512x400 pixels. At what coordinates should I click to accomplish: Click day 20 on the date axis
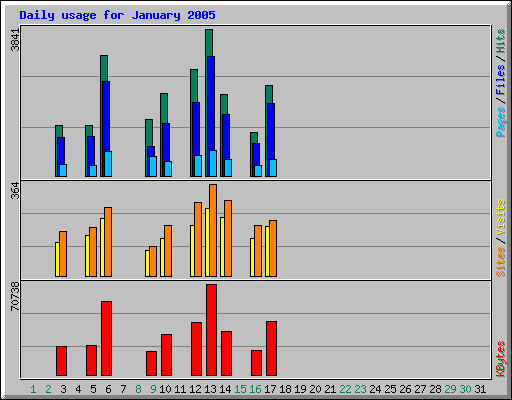click(315, 389)
